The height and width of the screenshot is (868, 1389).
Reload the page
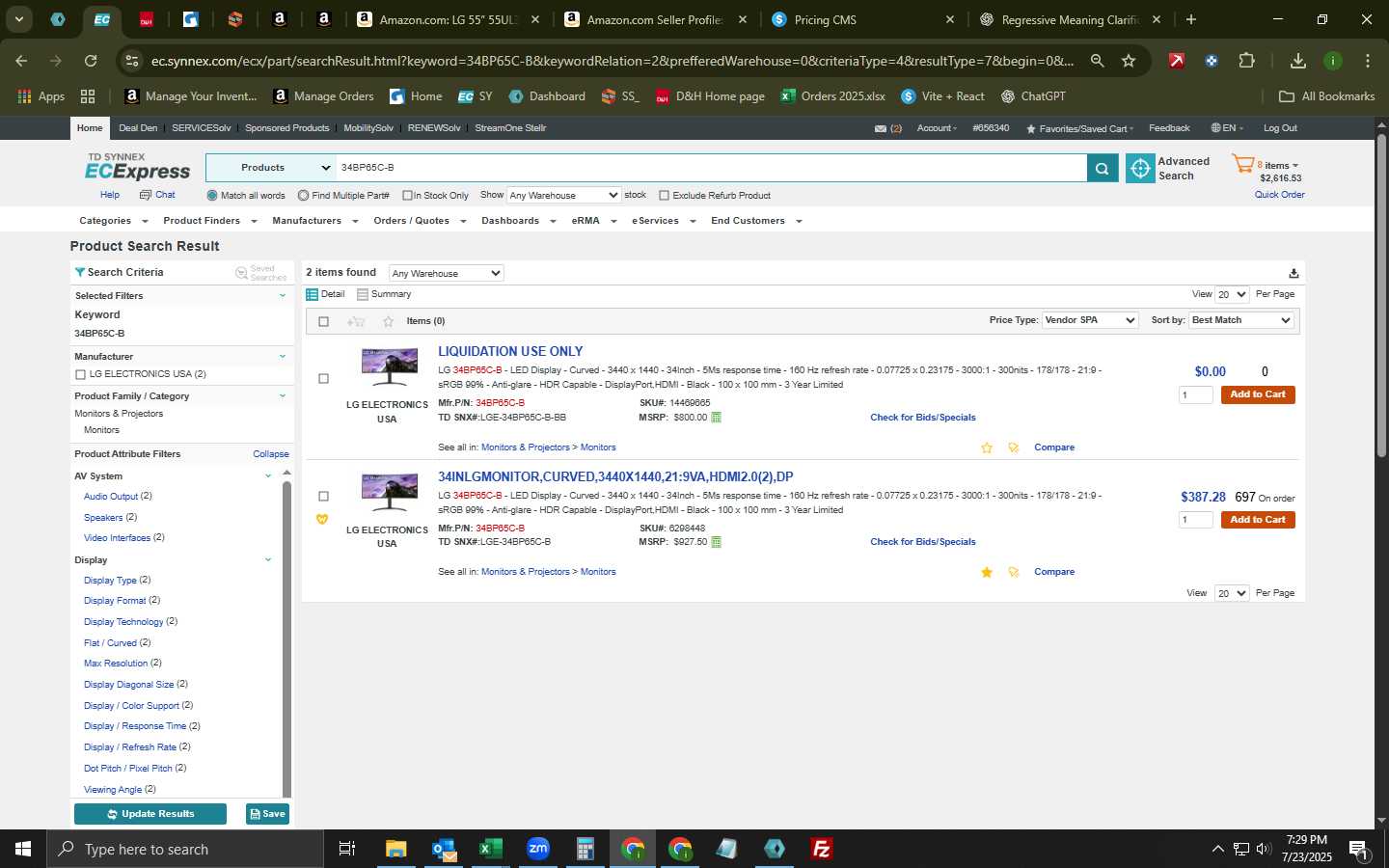[91, 61]
